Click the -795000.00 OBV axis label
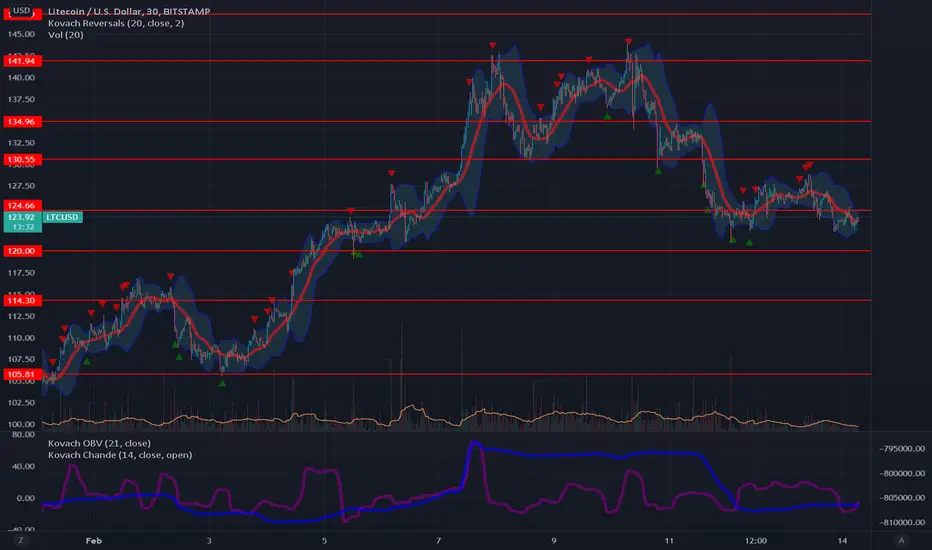This screenshot has height=550, width=932. tap(902, 448)
